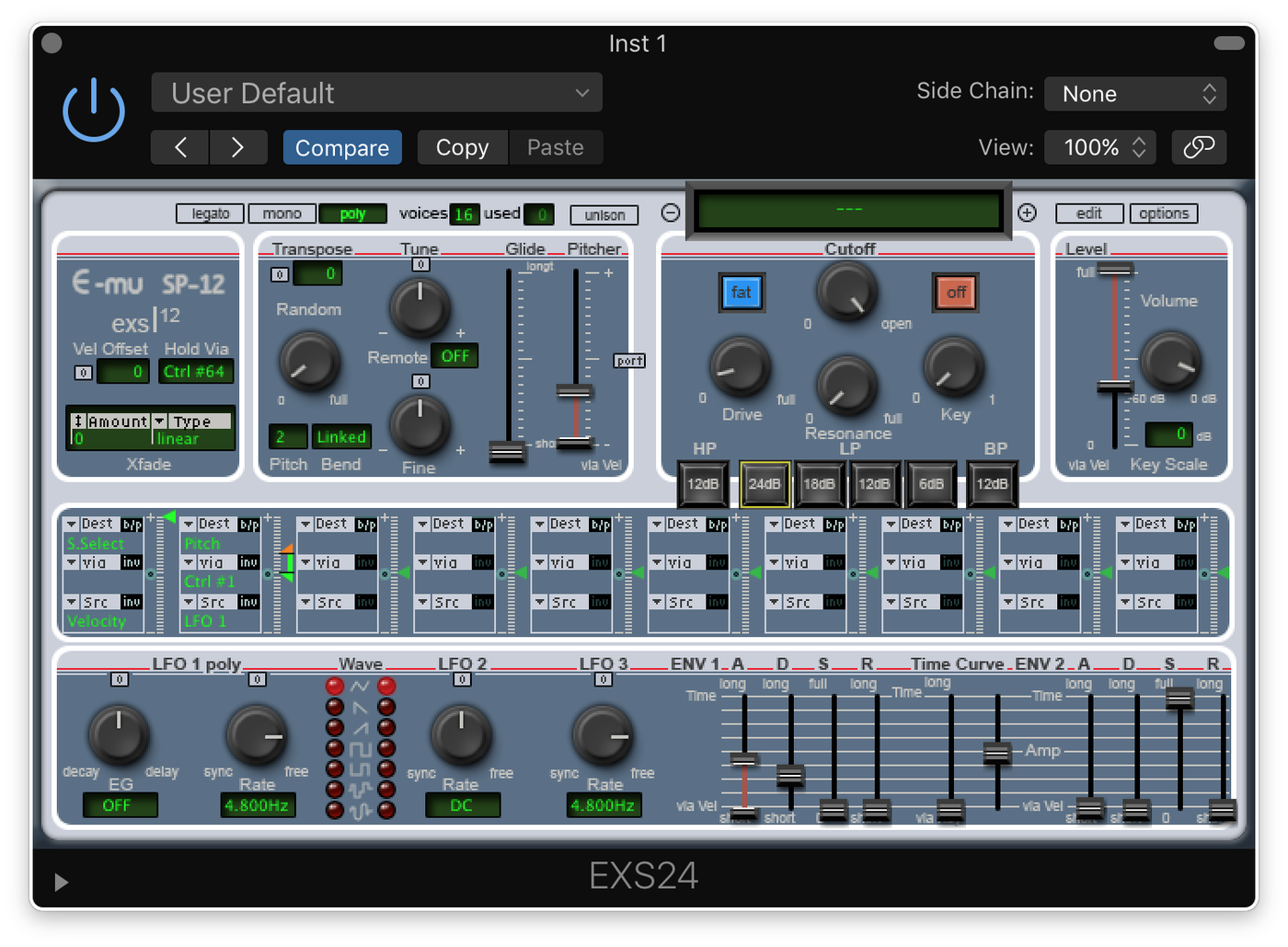
Task: Select LFO 1 sawtooth-down wave LED
Action: pyautogui.click(x=335, y=707)
